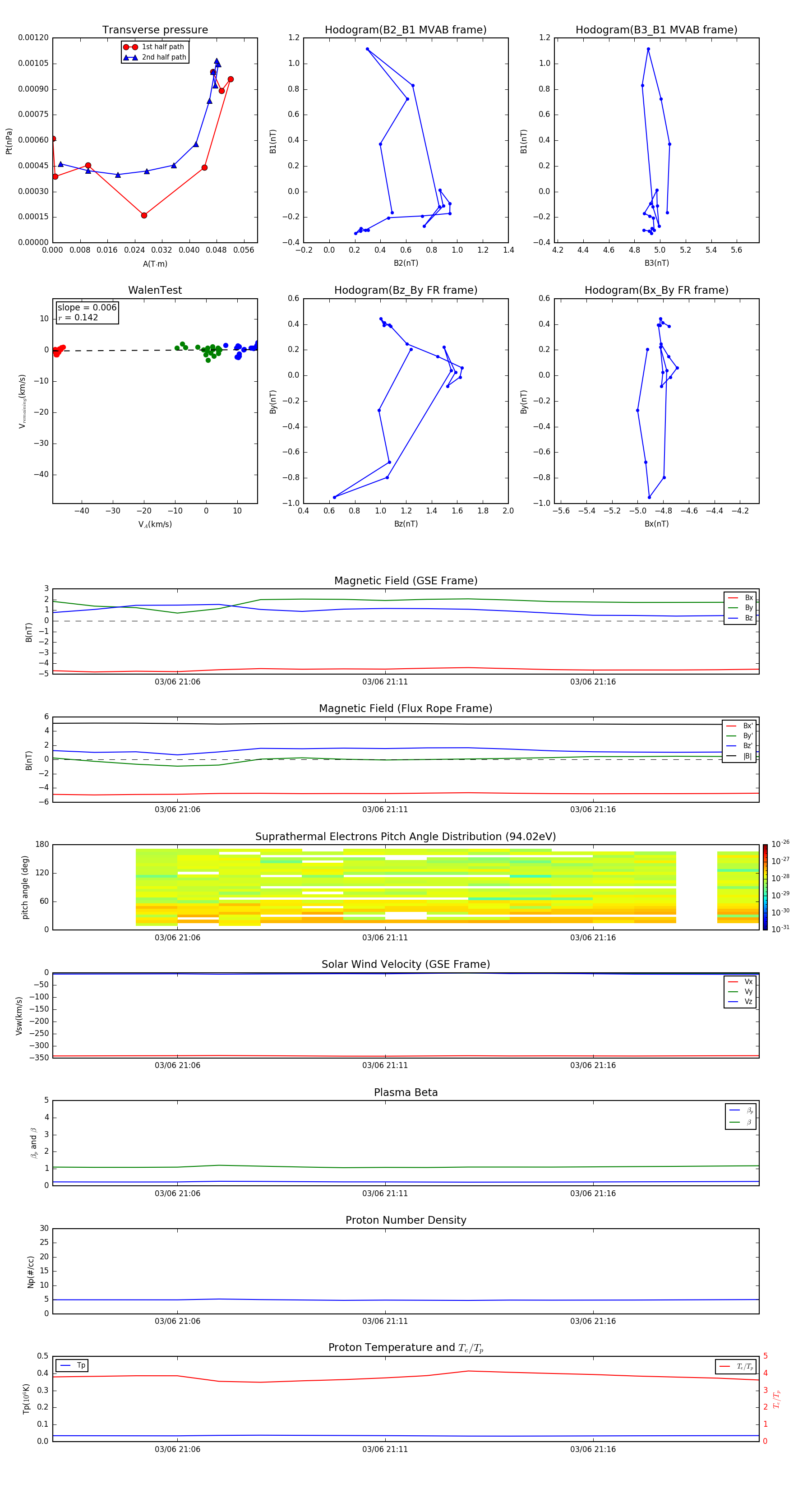
Task: Click the 'Te/Tp' legend entry
Action: click(x=736, y=1366)
